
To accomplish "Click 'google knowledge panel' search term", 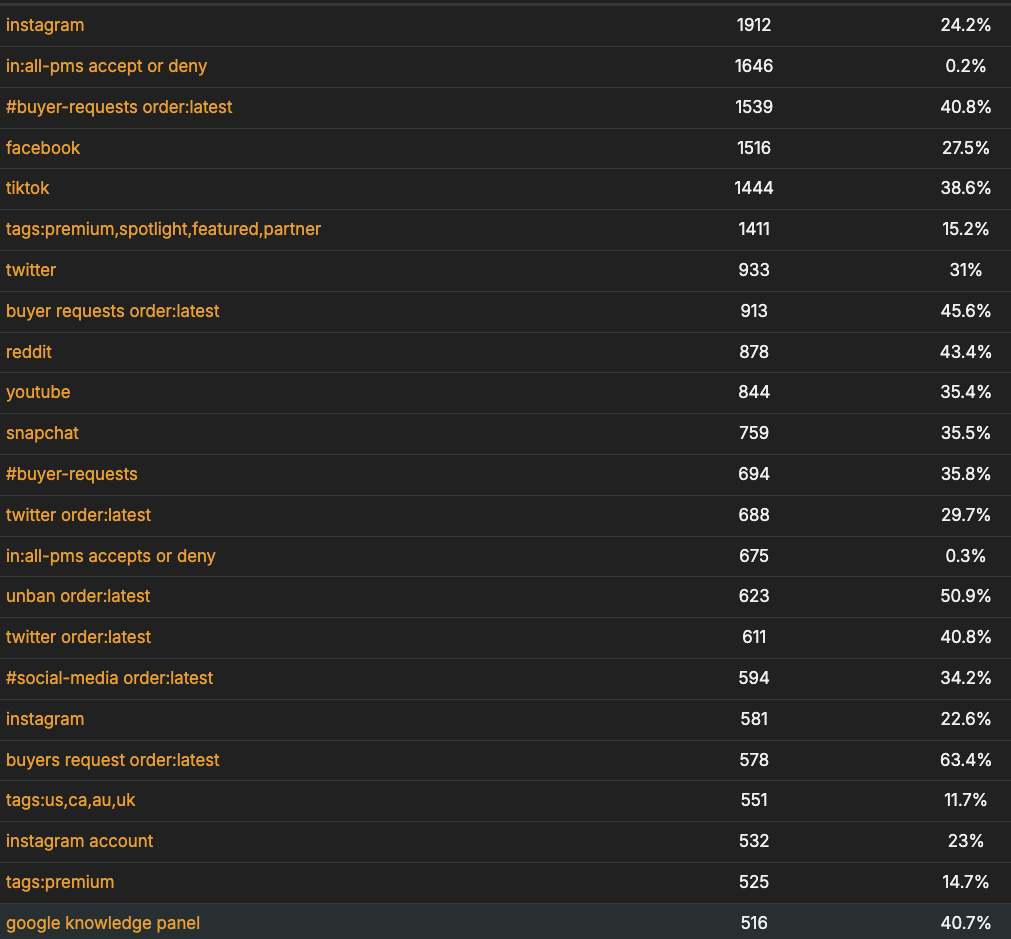I will pos(103,923).
